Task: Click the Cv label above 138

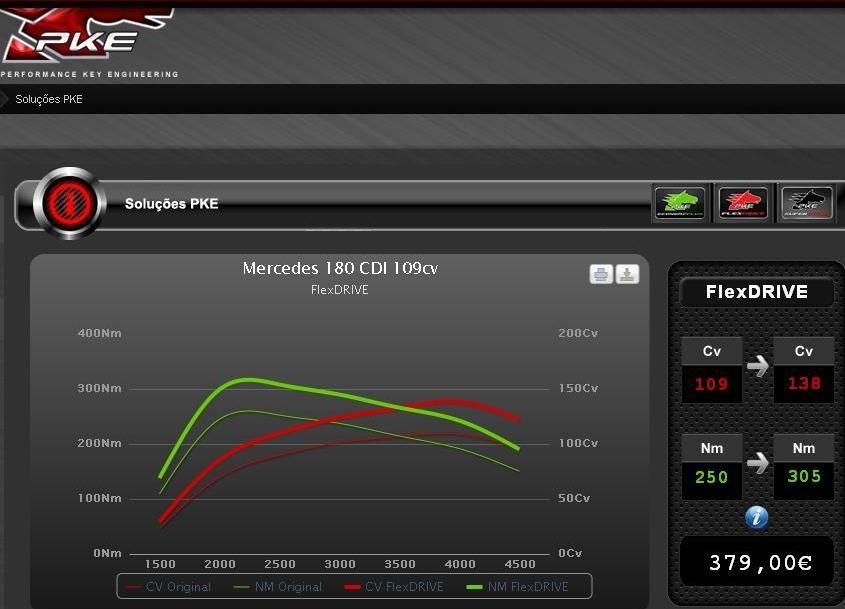Action: click(804, 351)
